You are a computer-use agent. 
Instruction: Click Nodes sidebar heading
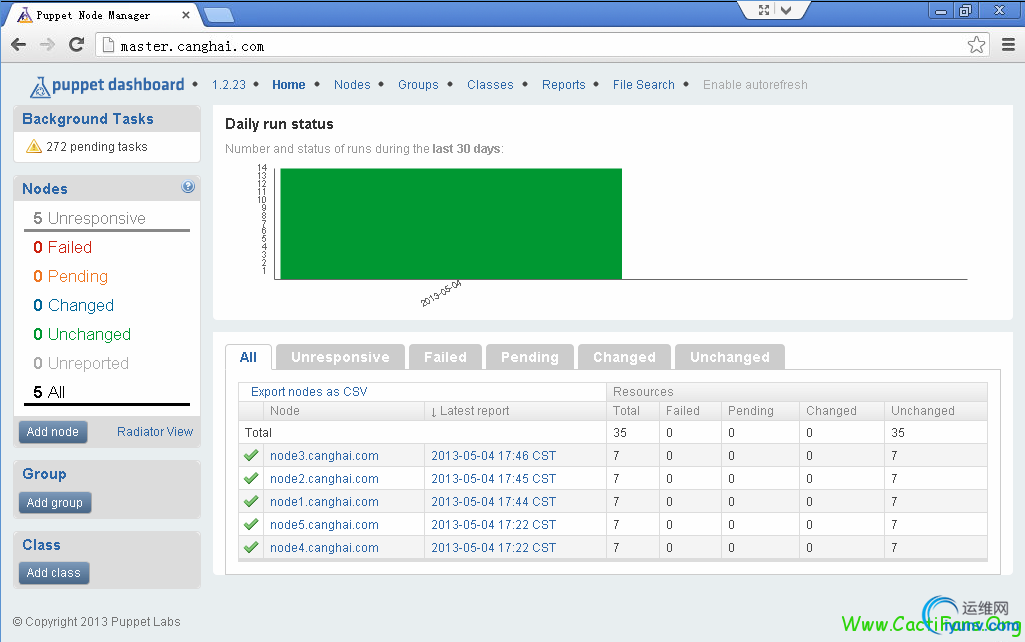pyautogui.click(x=45, y=189)
